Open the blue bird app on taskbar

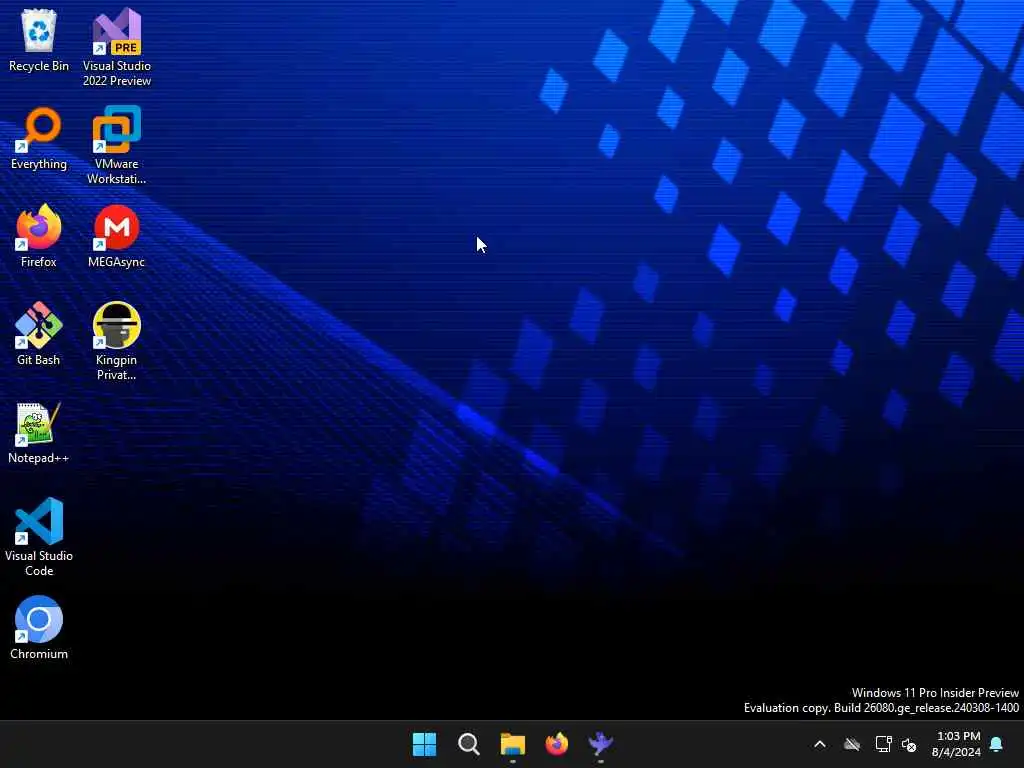pyautogui.click(x=601, y=744)
